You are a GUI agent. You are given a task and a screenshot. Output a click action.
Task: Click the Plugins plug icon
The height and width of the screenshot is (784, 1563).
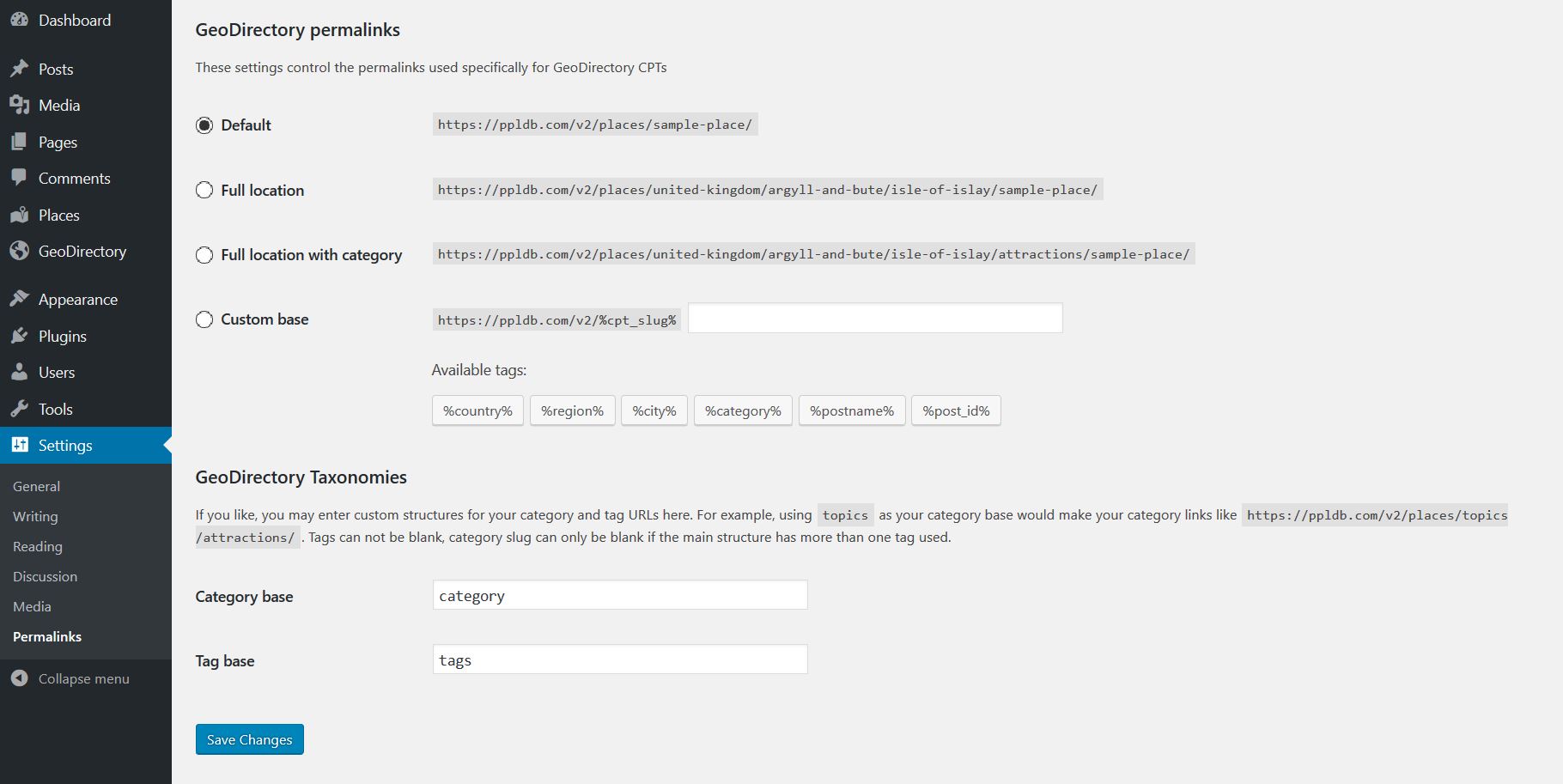click(19, 336)
